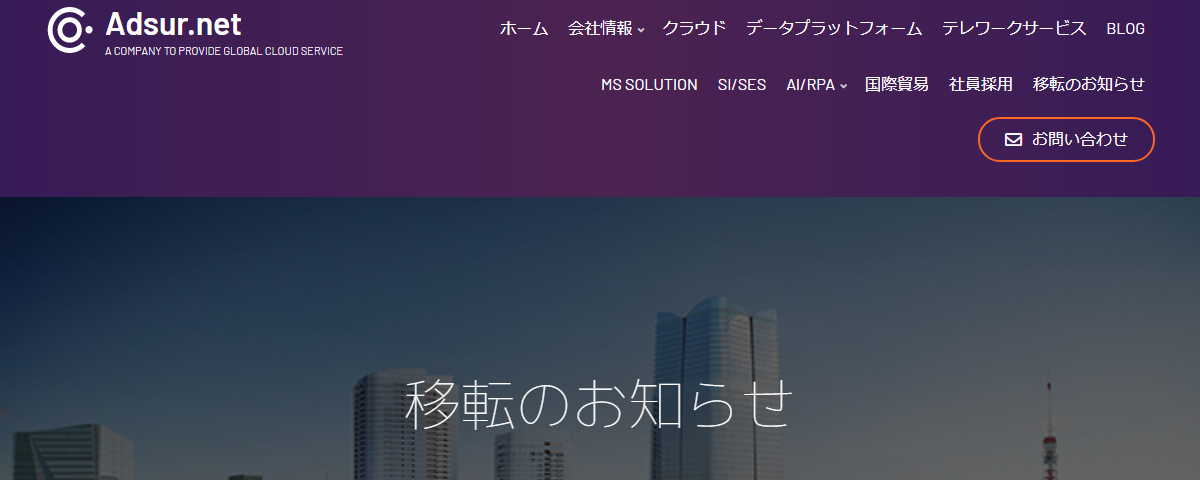Go to the クラウド page
This screenshot has width=1200, height=480.
click(x=694, y=28)
